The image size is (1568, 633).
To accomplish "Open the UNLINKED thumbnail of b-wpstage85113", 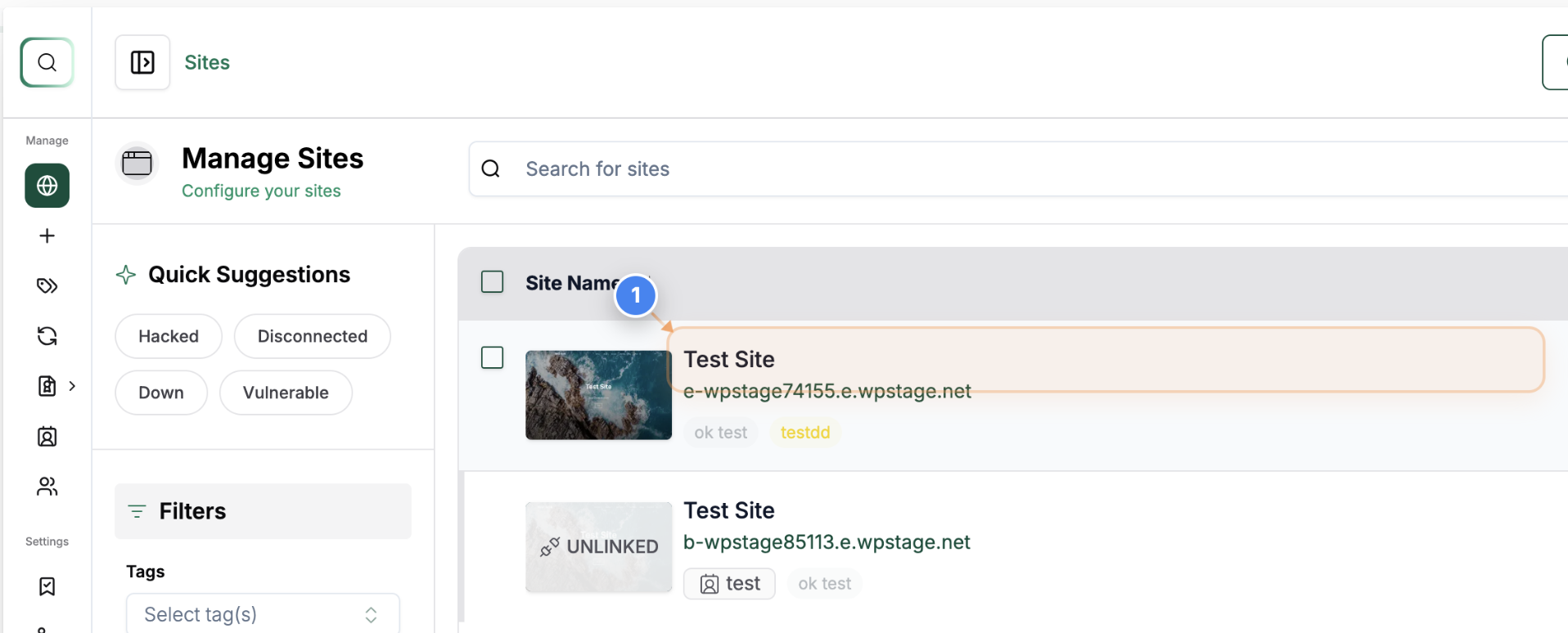I will tap(598, 547).
